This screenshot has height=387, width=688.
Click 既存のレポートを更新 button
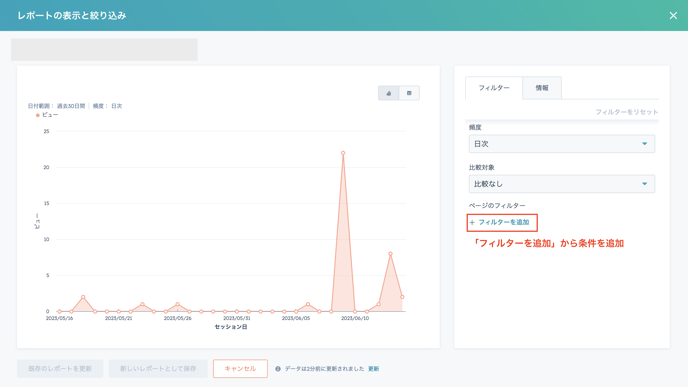pos(60,369)
